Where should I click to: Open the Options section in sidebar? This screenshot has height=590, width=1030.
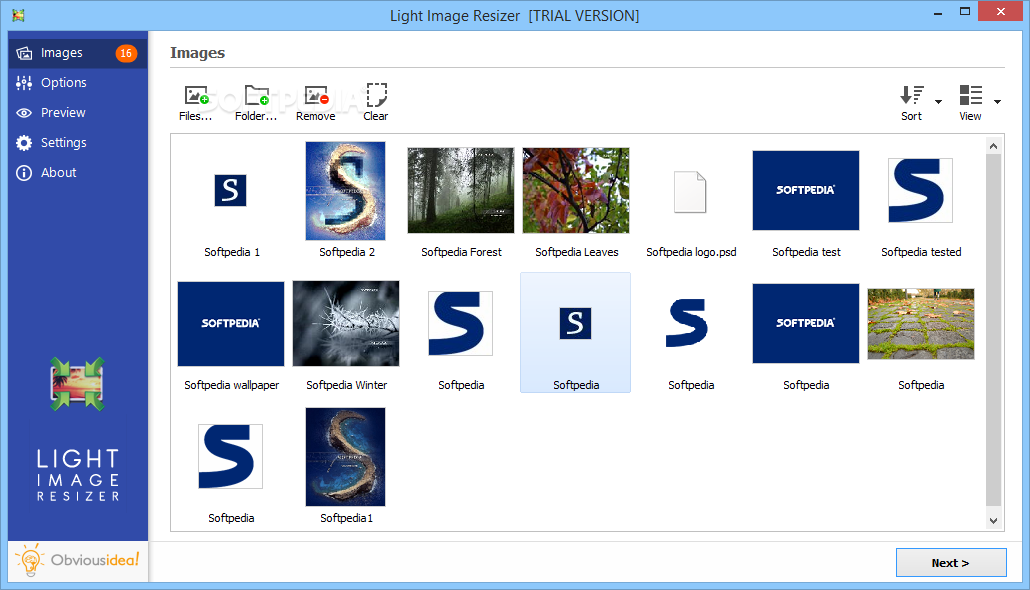[x=78, y=83]
